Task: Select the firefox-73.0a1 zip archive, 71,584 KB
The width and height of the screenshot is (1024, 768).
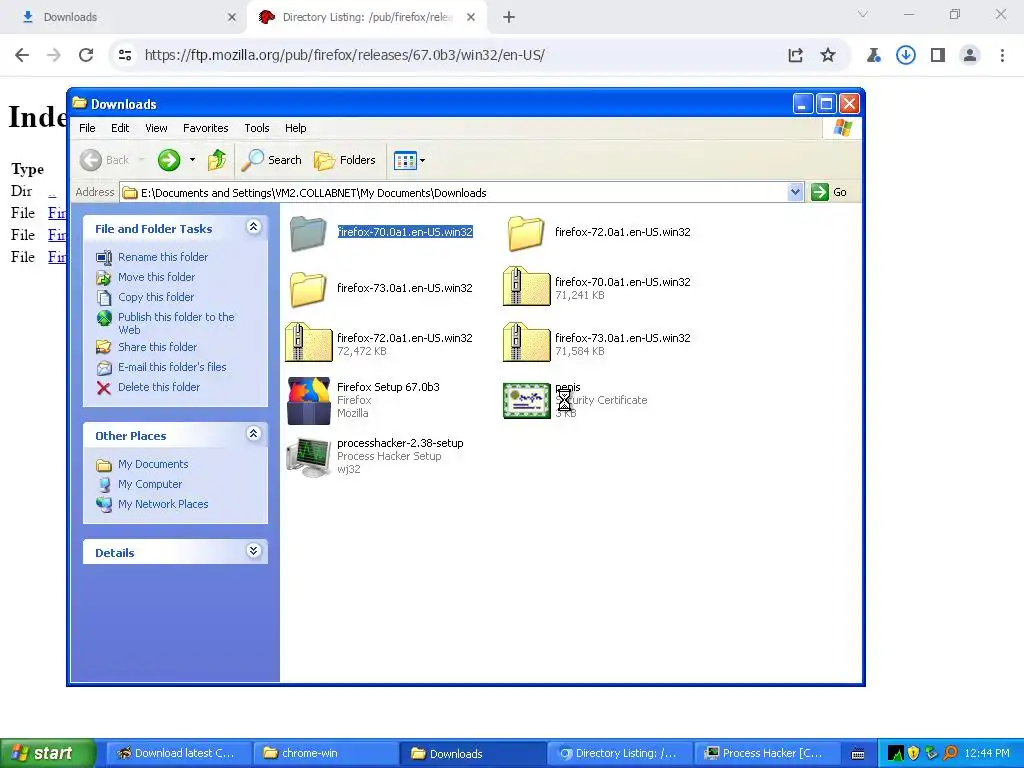Action: coord(526,342)
